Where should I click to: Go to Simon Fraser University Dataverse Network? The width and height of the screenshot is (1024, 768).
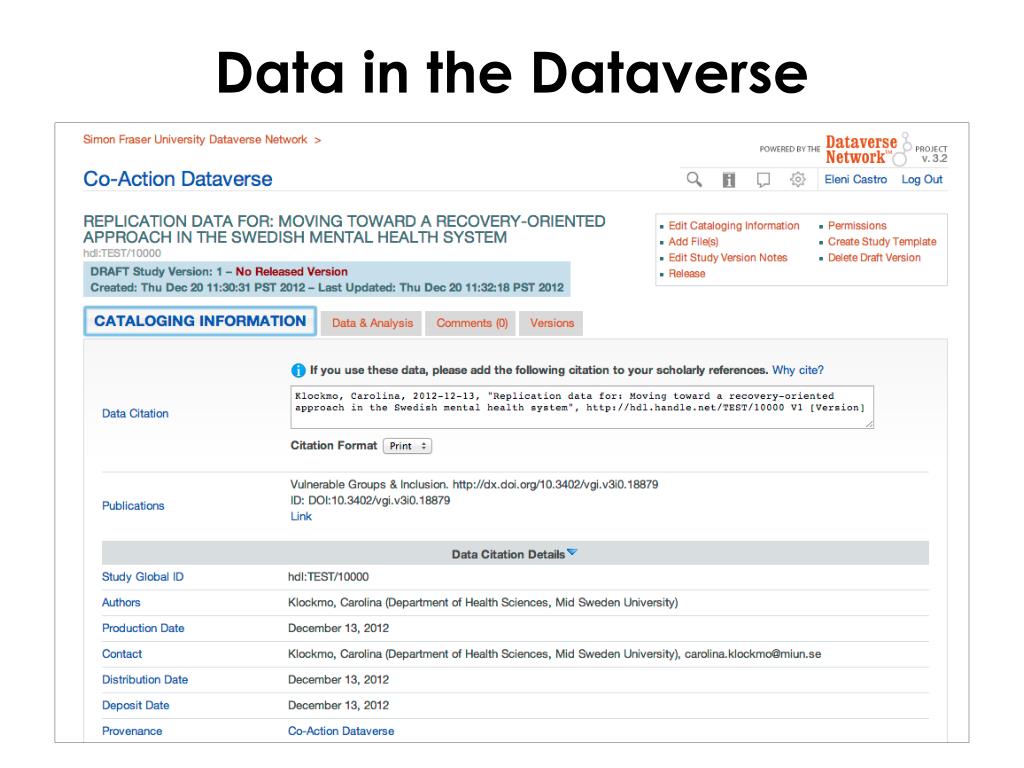point(195,140)
